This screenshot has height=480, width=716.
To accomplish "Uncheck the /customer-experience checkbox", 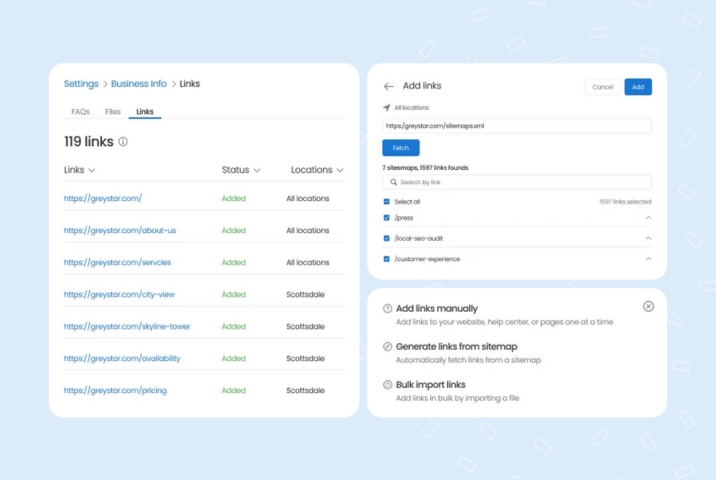I will (x=386, y=259).
